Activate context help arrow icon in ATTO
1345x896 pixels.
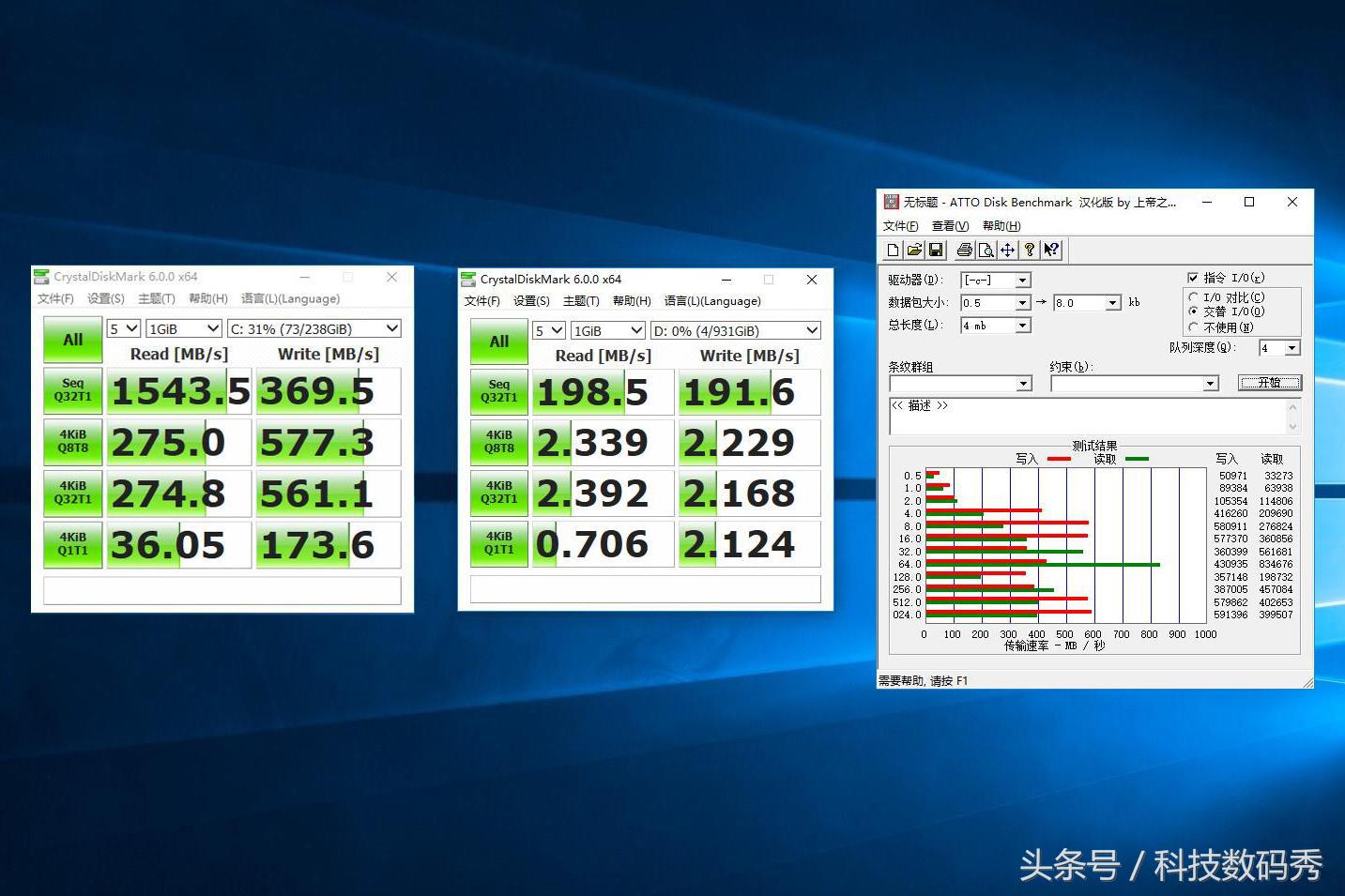coord(1051,249)
